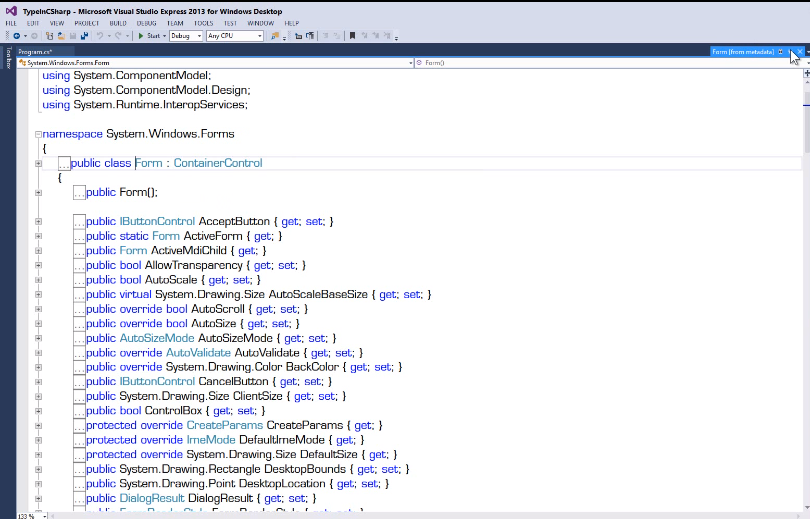Open the VIEW menu
This screenshot has width=810, height=519.
(57, 23)
